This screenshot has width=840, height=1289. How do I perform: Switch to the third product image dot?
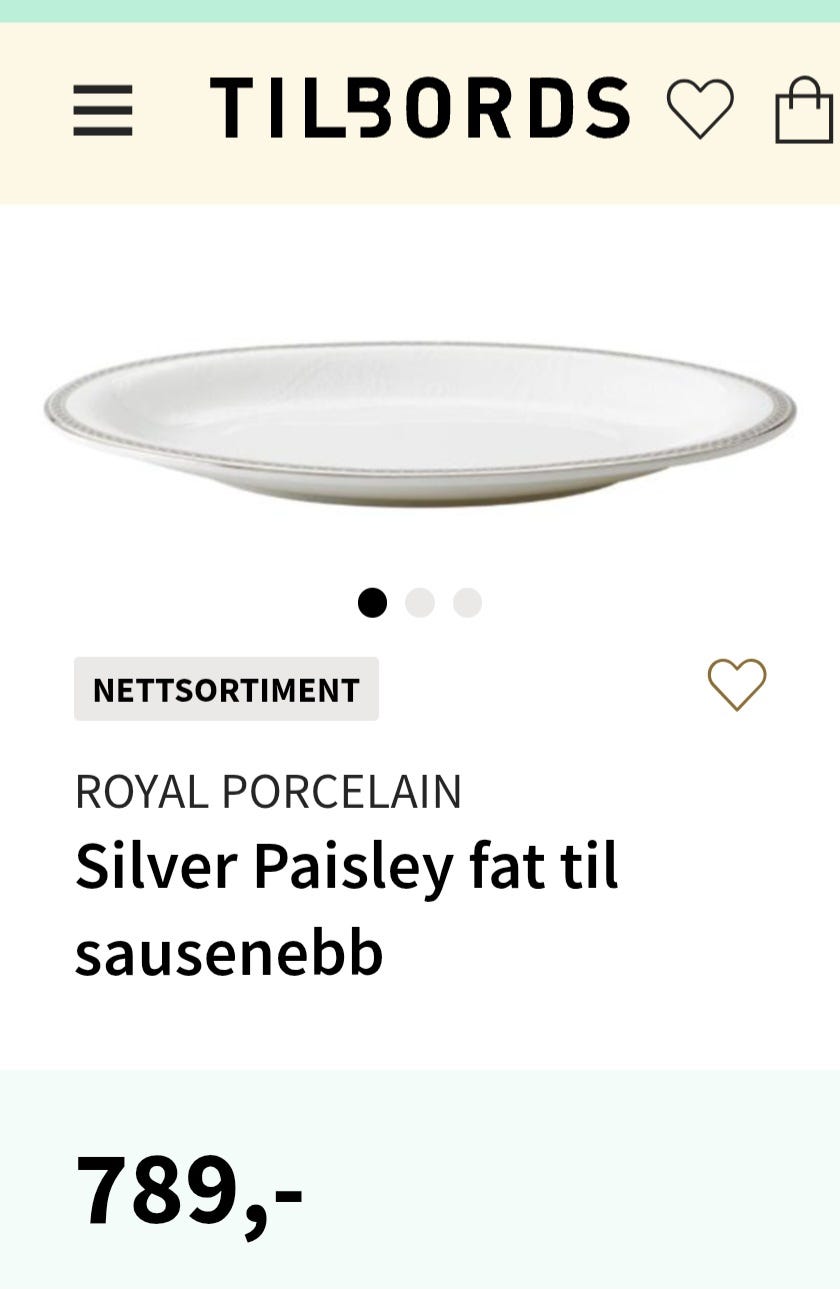(467, 603)
